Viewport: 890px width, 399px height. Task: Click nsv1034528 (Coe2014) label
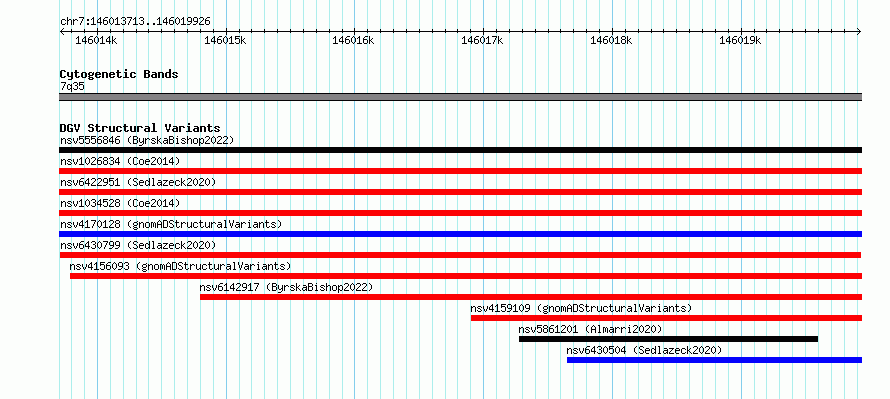(120, 203)
